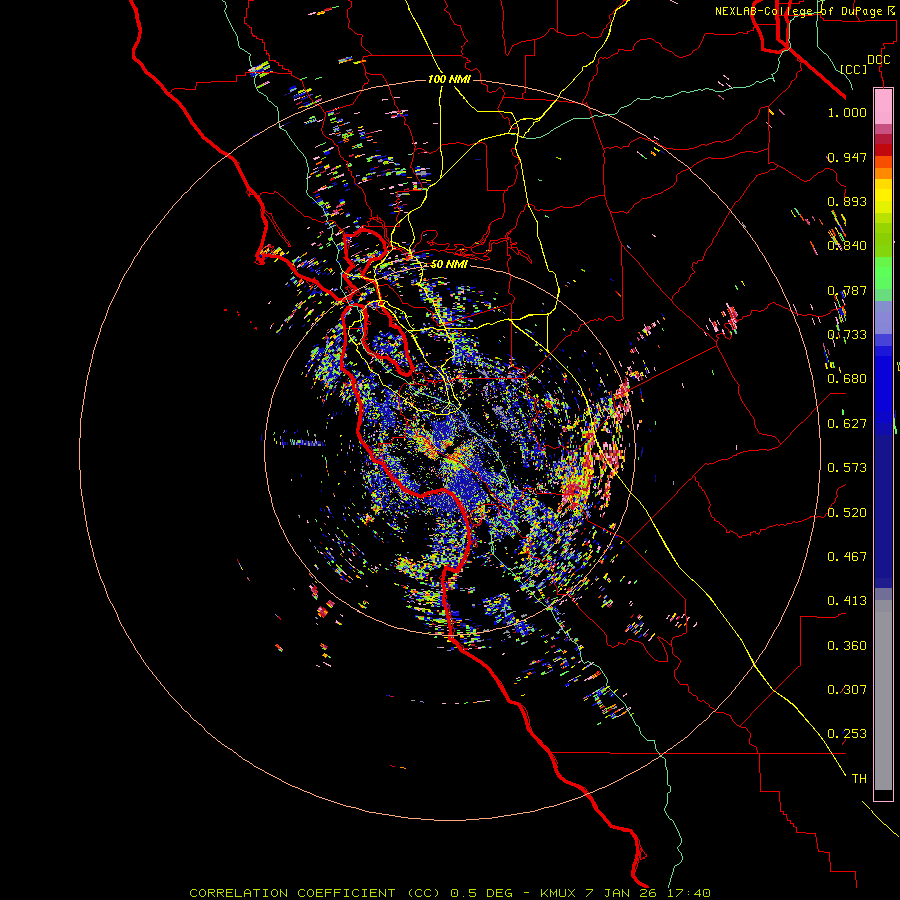Viewport: 900px width, 900px height.
Task: Click the 0.680 scale value
Action: click(x=847, y=379)
